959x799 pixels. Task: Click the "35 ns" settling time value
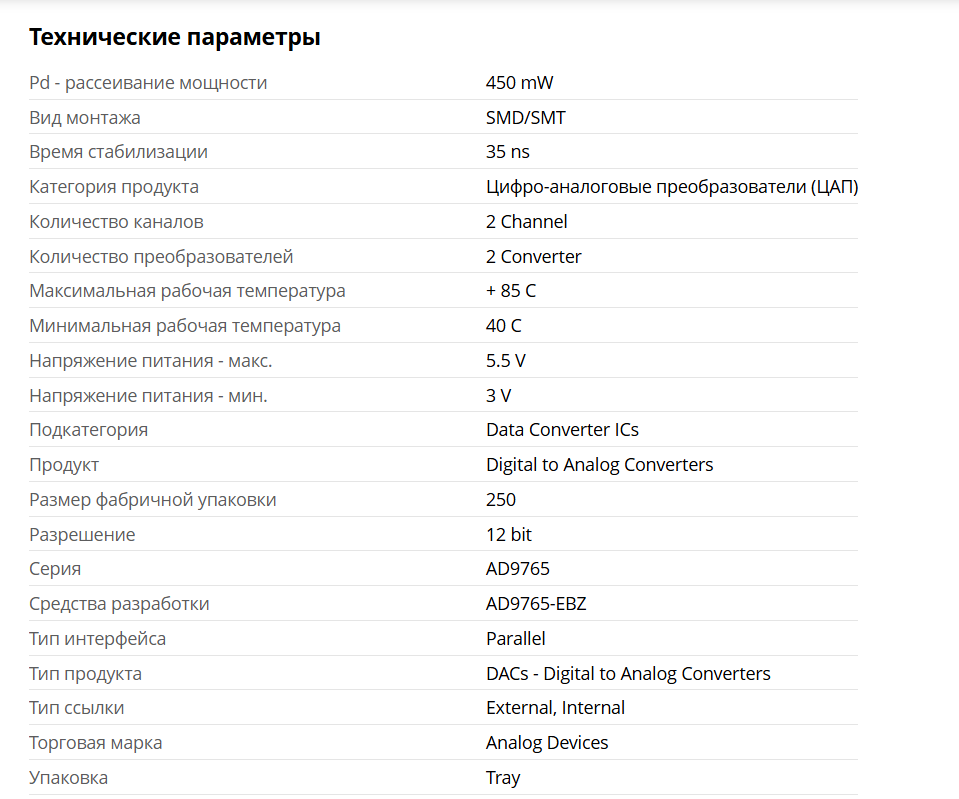pos(508,152)
